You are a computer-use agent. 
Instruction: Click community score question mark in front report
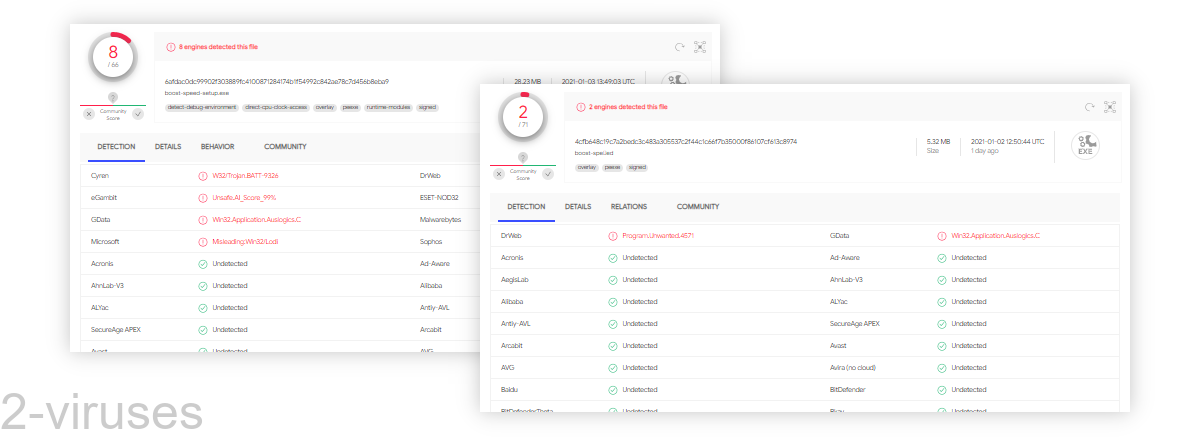[x=523, y=157]
